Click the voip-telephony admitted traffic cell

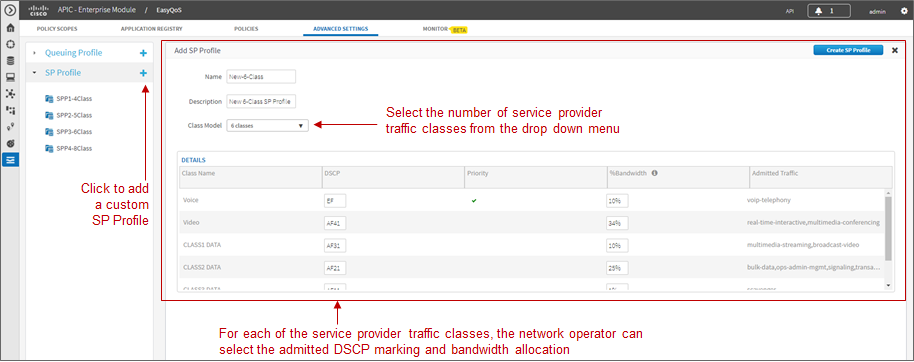click(x=769, y=201)
